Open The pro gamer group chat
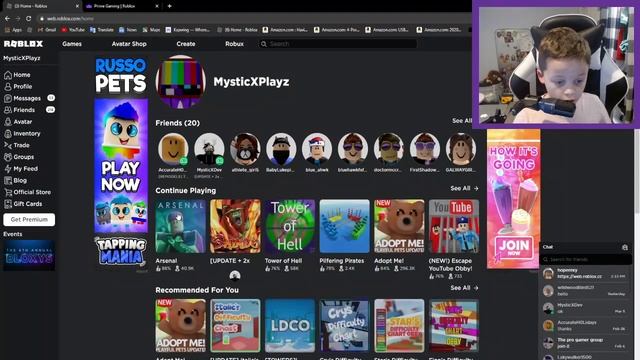Image resolution: width=640 pixels, height=360 pixels. pyautogui.click(x=586, y=343)
